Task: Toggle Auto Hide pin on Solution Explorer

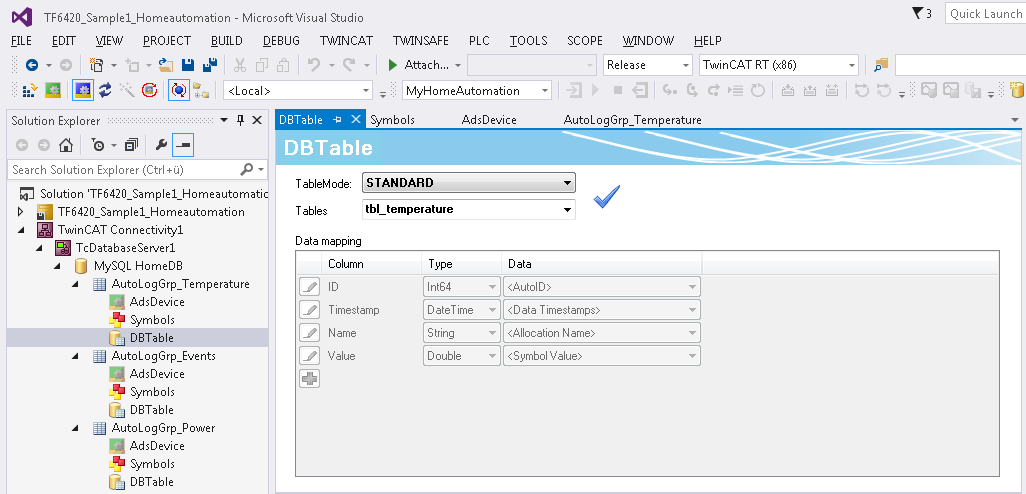Action: (x=240, y=120)
